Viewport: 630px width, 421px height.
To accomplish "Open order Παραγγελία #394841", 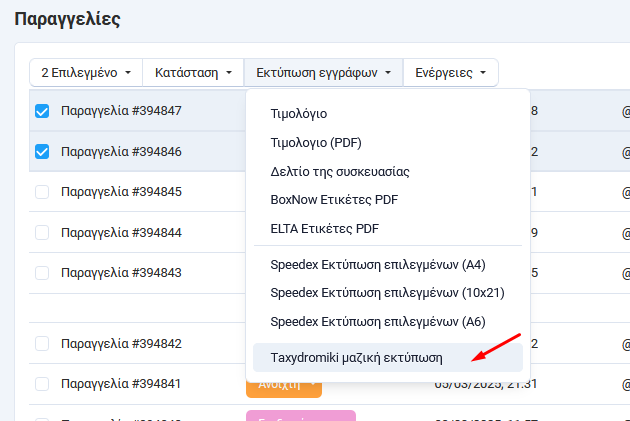I will (121, 384).
